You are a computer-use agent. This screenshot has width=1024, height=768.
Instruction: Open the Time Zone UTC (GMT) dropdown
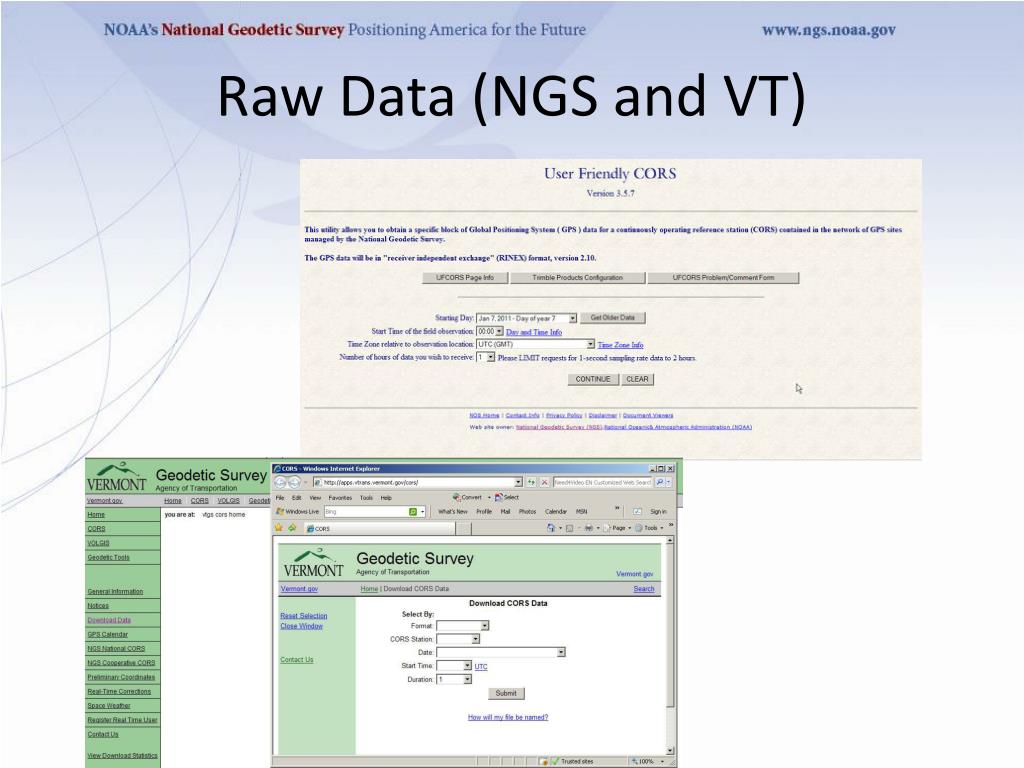click(x=536, y=344)
